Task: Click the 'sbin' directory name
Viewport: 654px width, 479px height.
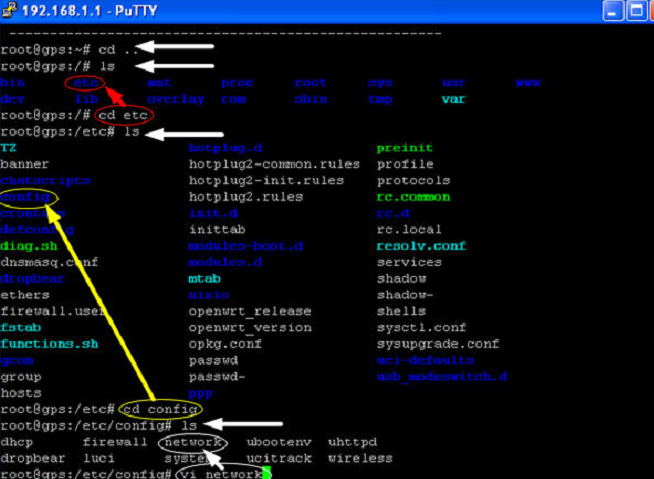Action: point(311,99)
